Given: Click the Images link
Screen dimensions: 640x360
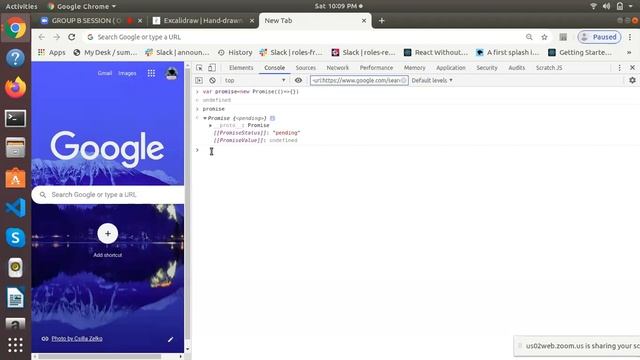Looking at the screenshot, I should tap(127, 73).
